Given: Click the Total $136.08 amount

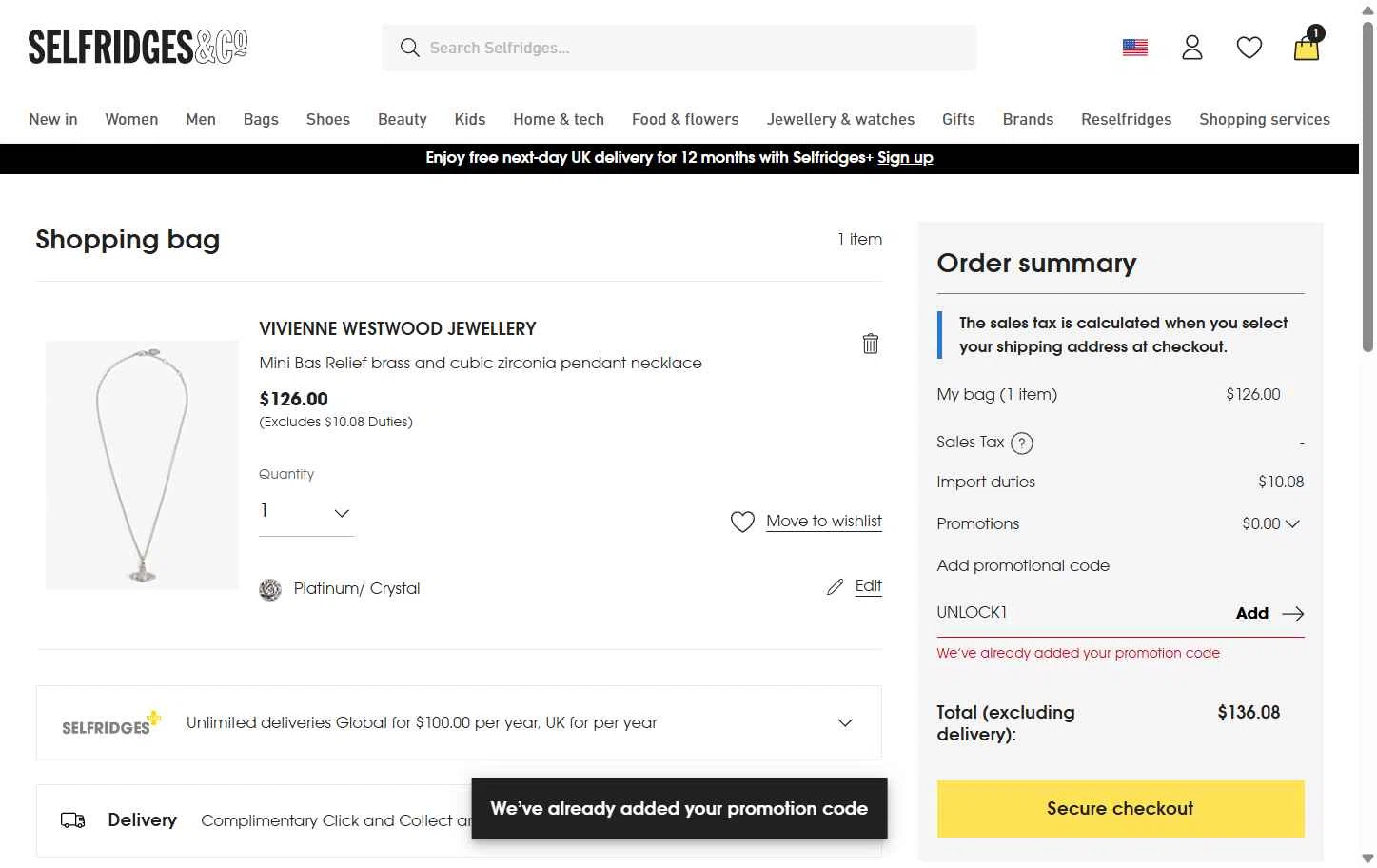Looking at the screenshot, I should click(1249, 713).
